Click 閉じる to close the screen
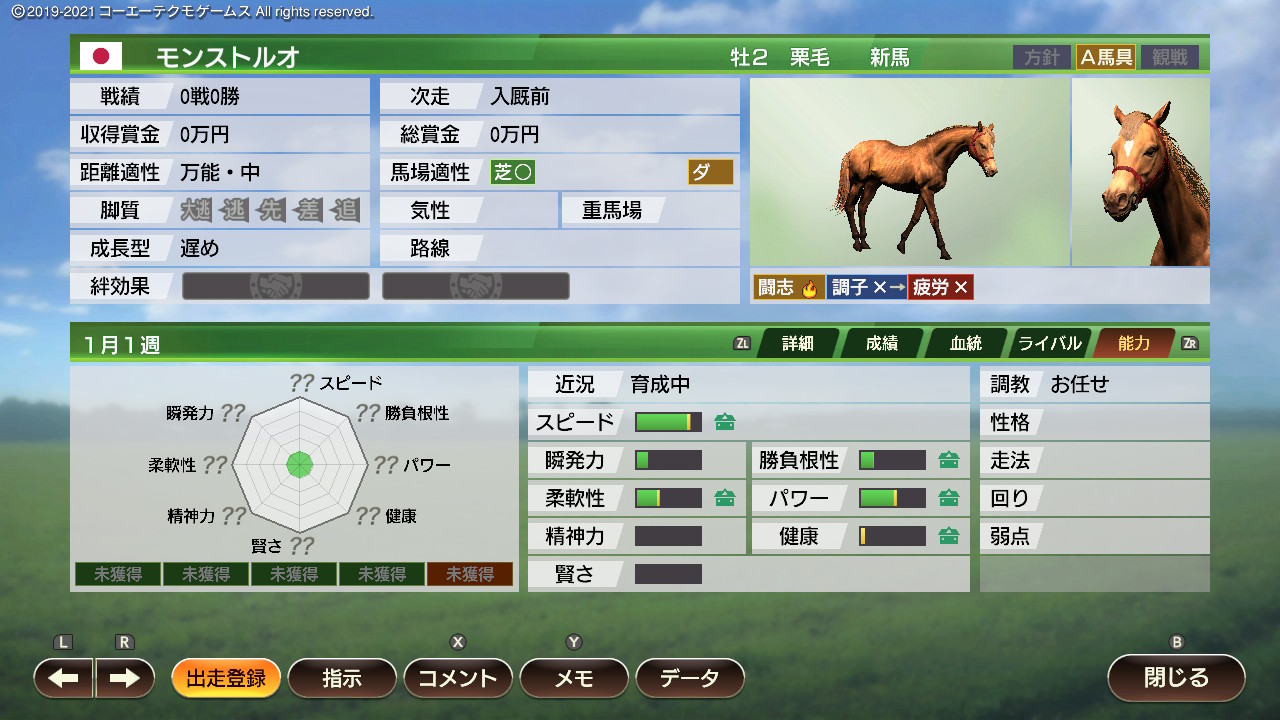Screen dimensions: 1280x720 [1176, 678]
